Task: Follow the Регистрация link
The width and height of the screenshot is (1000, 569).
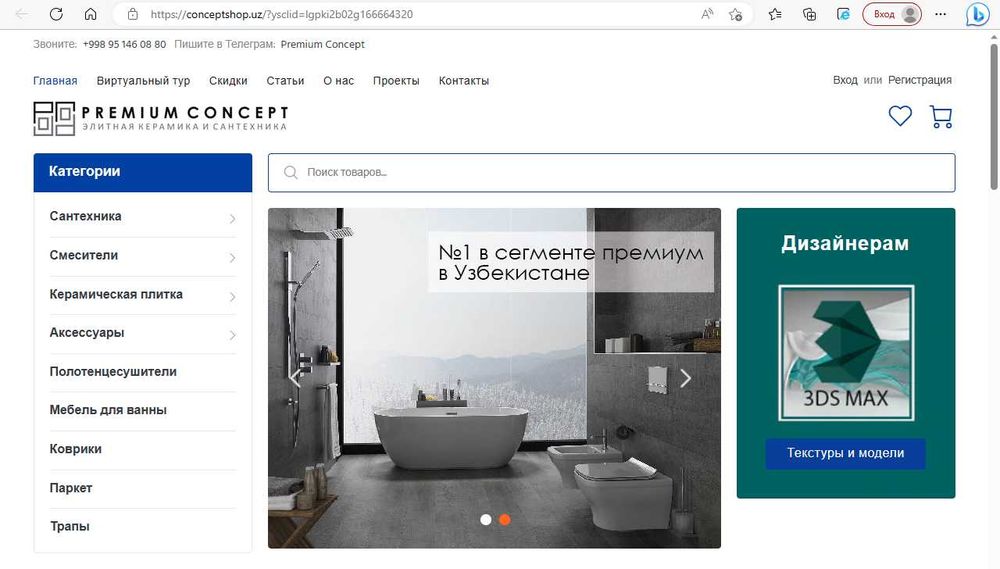Action: 919,80
